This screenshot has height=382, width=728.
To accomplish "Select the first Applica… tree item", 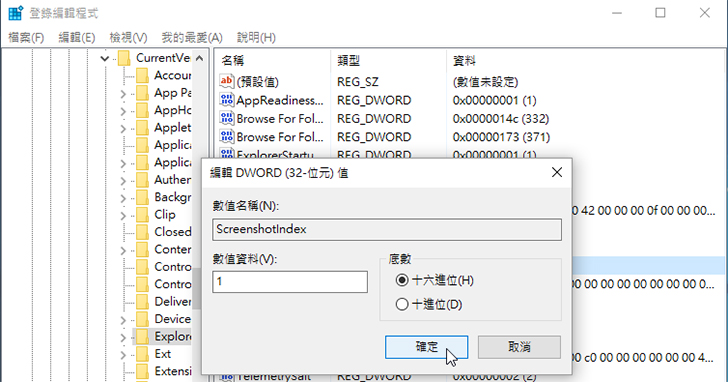I will [173, 145].
